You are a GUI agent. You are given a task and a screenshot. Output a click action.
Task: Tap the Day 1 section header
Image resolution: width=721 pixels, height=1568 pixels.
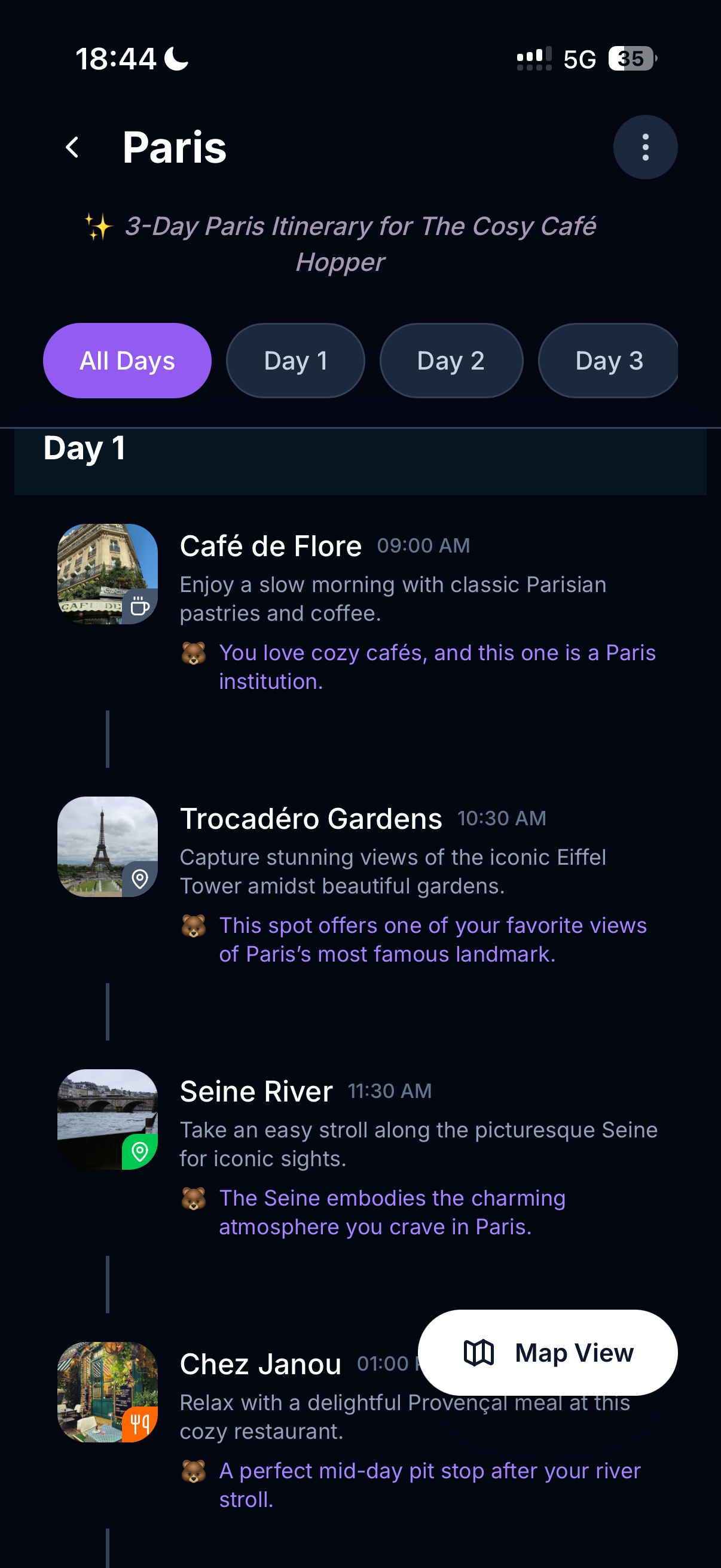(84, 449)
